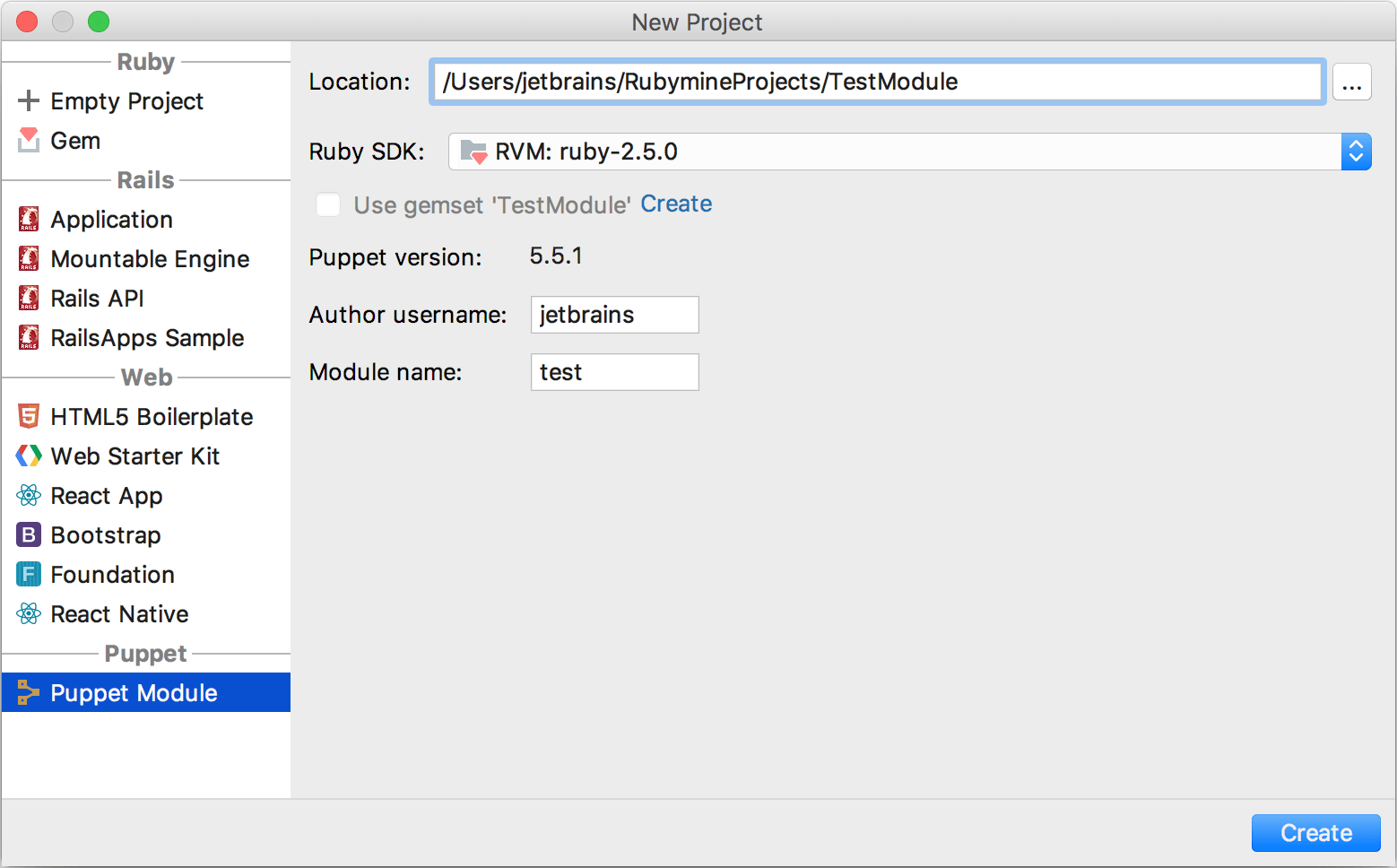Click the React App atom icon
Screen dimensions: 1397x868
[27, 495]
